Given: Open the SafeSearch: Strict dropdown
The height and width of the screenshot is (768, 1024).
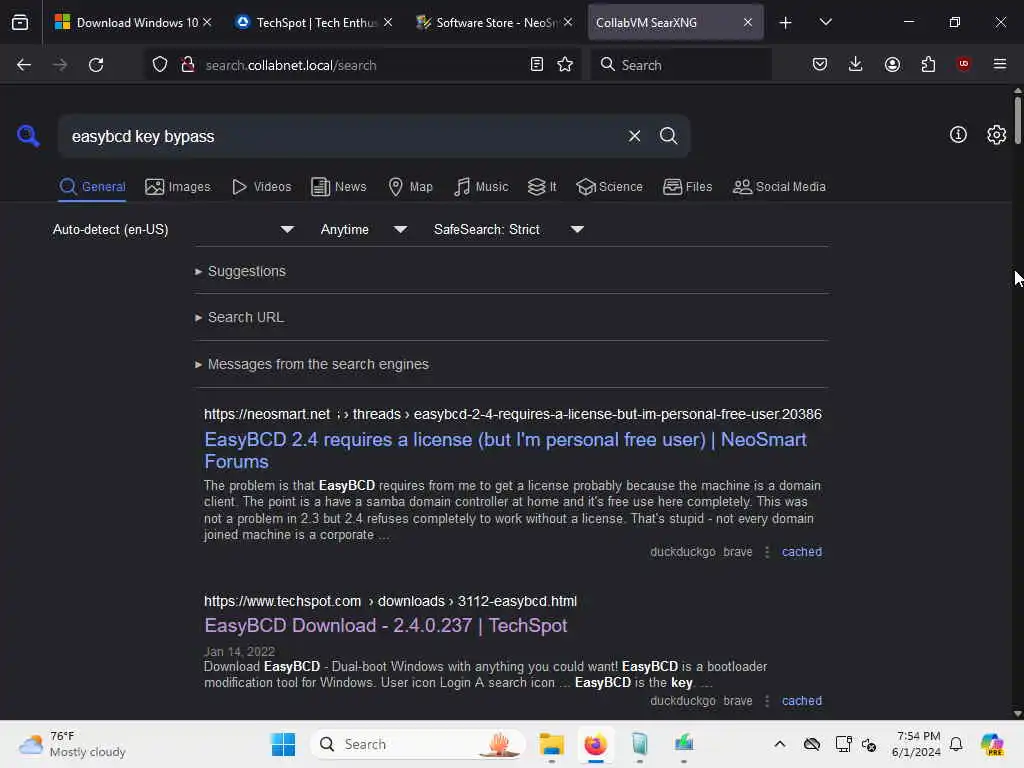Looking at the screenshot, I should [x=508, y=229].
